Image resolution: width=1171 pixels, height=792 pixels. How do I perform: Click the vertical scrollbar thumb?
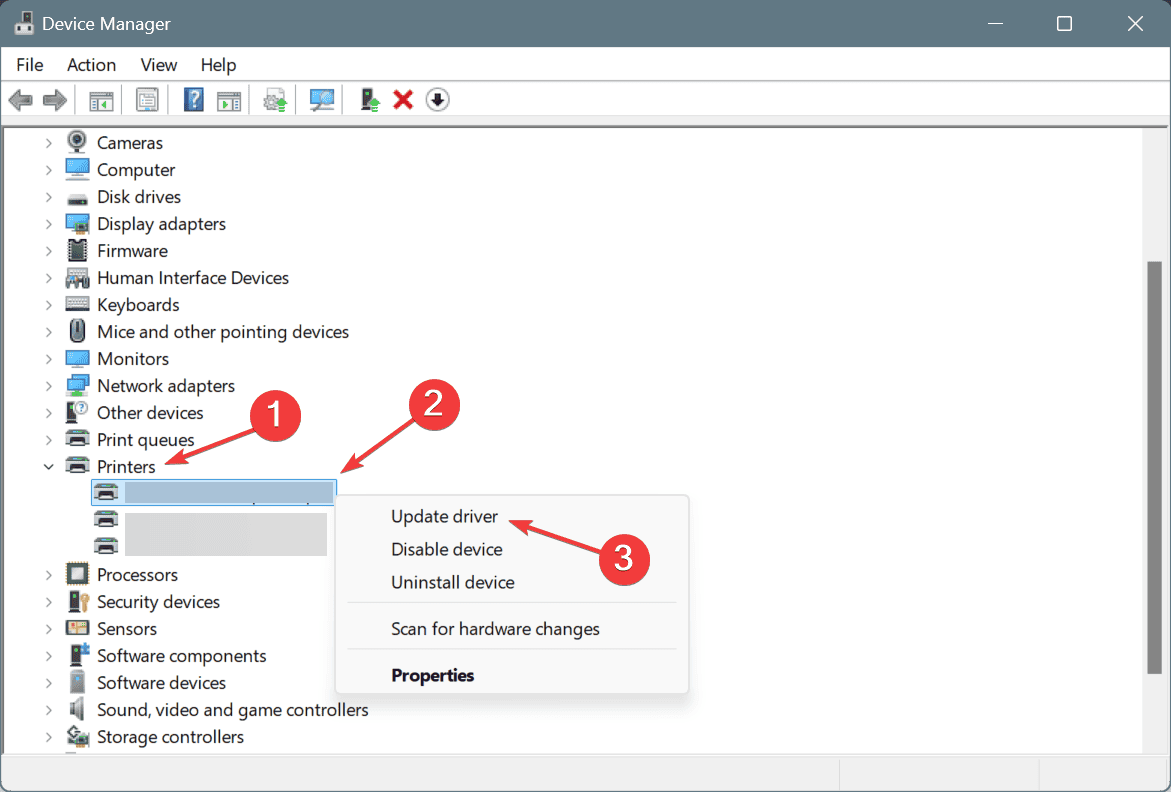(x=1155, y=468)
